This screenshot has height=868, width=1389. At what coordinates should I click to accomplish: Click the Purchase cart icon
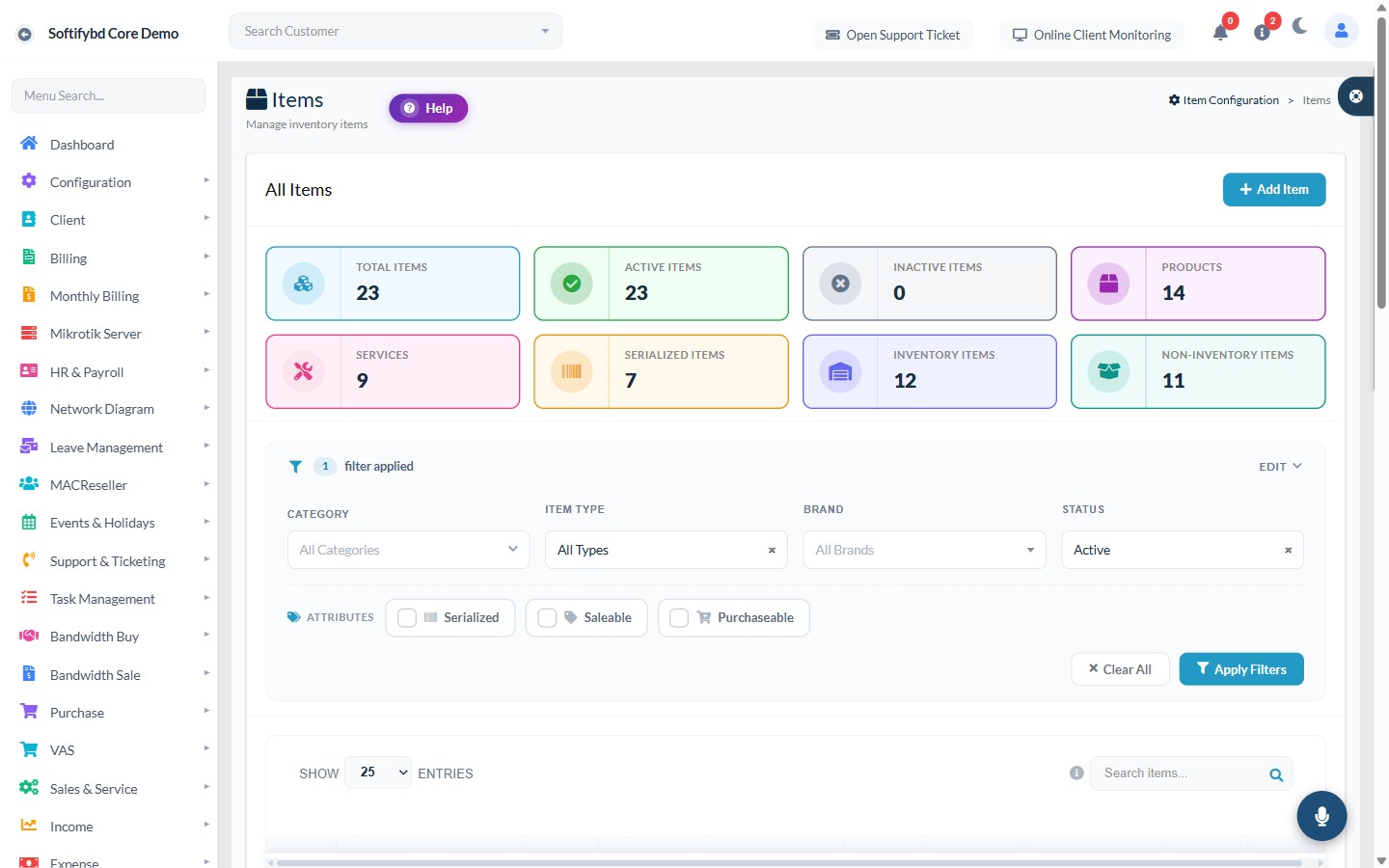pos(29,712)
